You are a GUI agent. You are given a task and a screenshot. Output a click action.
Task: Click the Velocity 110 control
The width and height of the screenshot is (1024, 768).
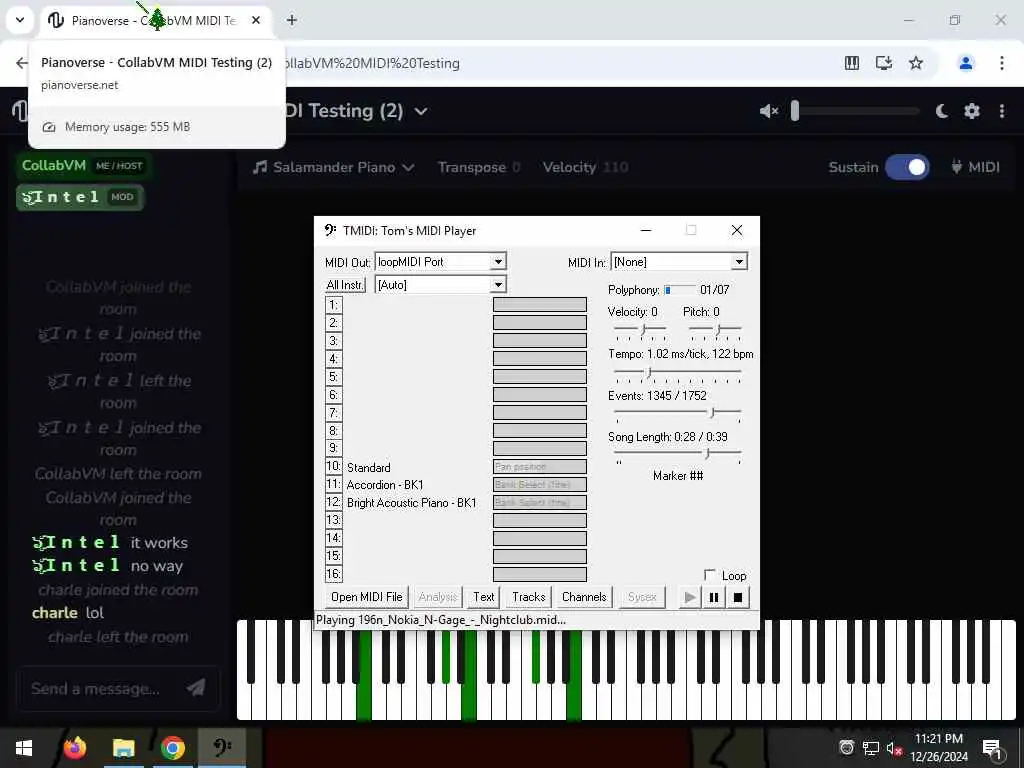tap(585, 167)
